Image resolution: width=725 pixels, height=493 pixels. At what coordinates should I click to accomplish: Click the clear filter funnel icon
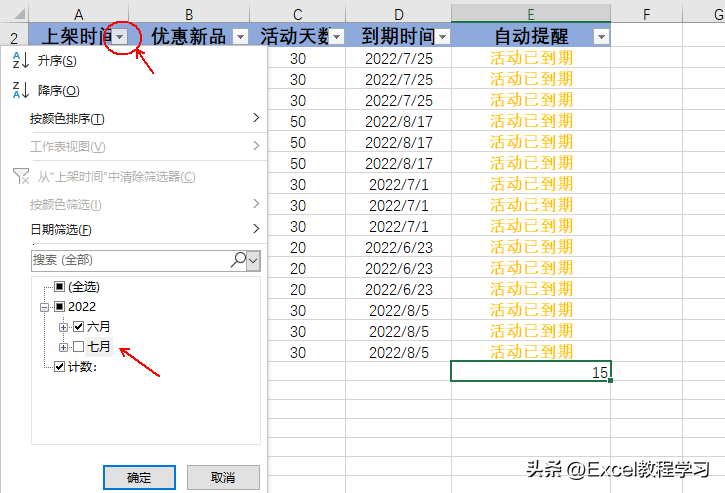coord(21,176)
